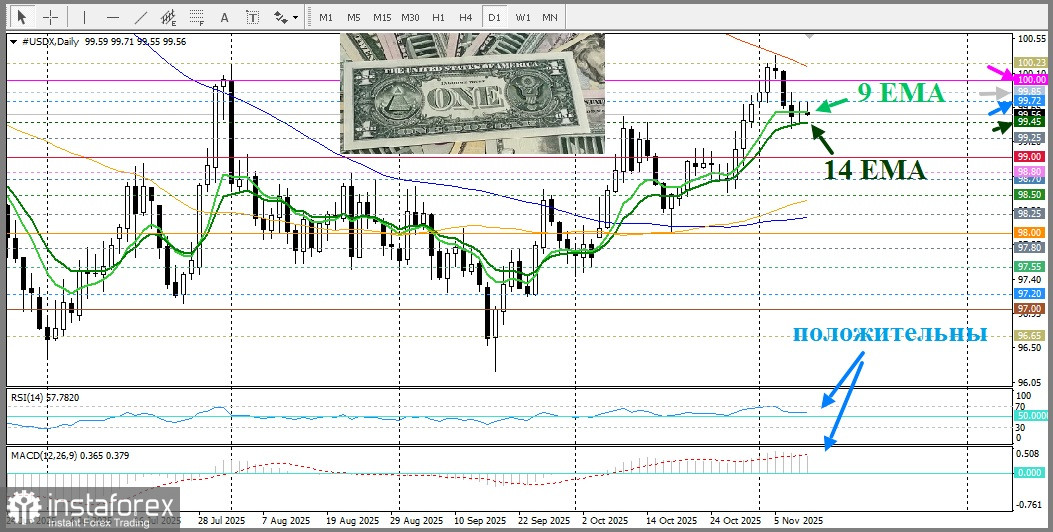
Task: Click the 99.00 red price label
Action: pos(1029,157)
